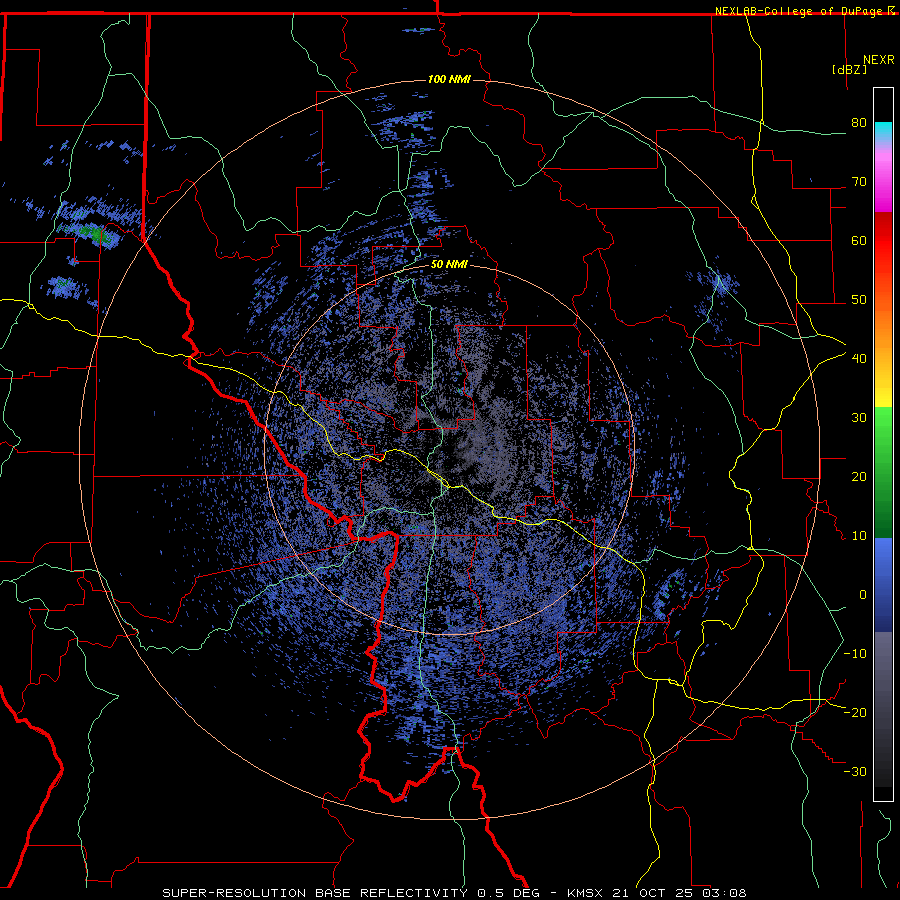The image size is (900, 900).
Task: Click the cyan top band of the color bar
Action: (883, 132)
